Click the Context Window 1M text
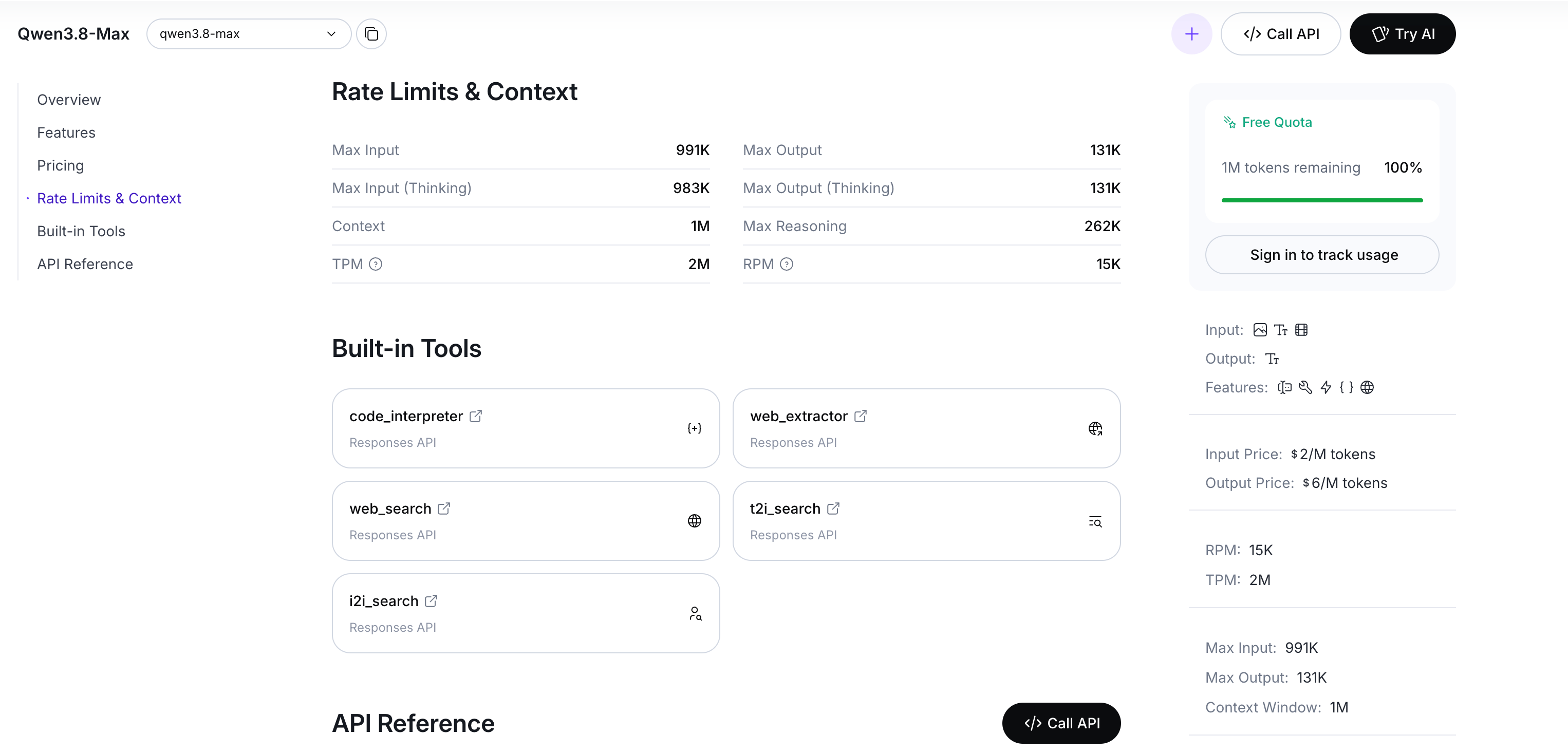Viewport: 1568px width, 753px height. click(1276, 708)
